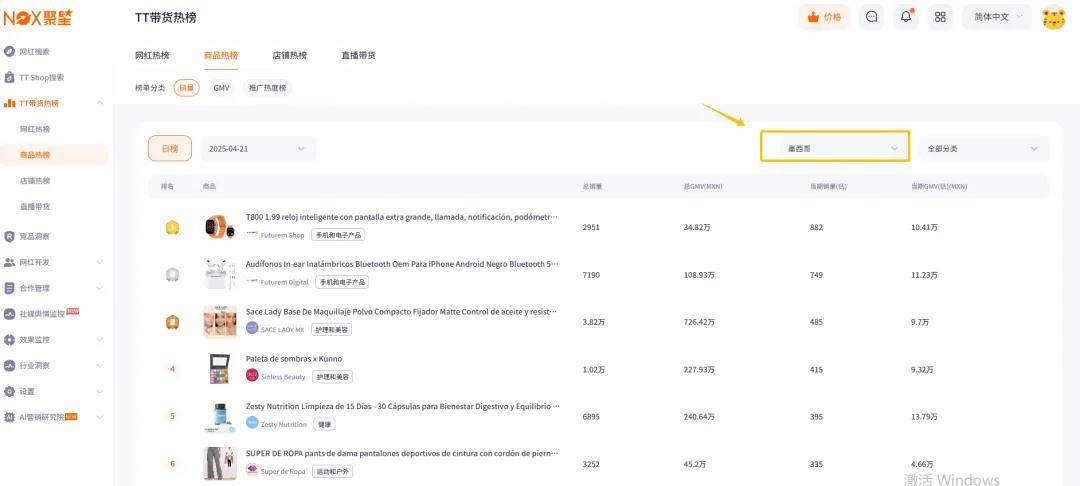Click the 价格 pricing button
This screenshot has height=486, width=1080.
[x=824, y=17]
